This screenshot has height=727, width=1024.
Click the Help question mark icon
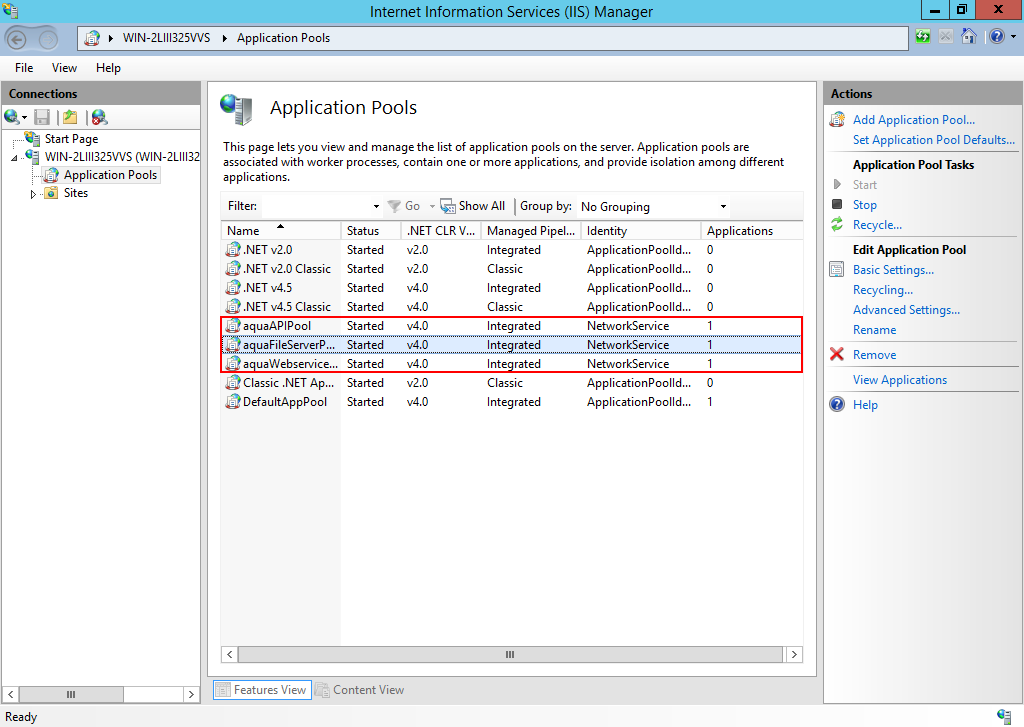[837, 405]
